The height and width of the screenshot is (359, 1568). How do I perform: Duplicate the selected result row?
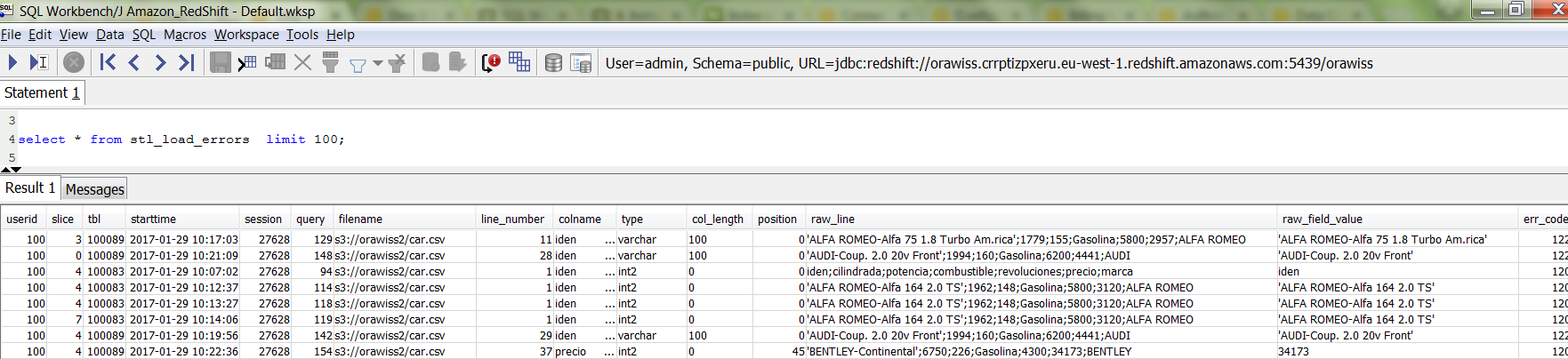[x=276, y=62]
